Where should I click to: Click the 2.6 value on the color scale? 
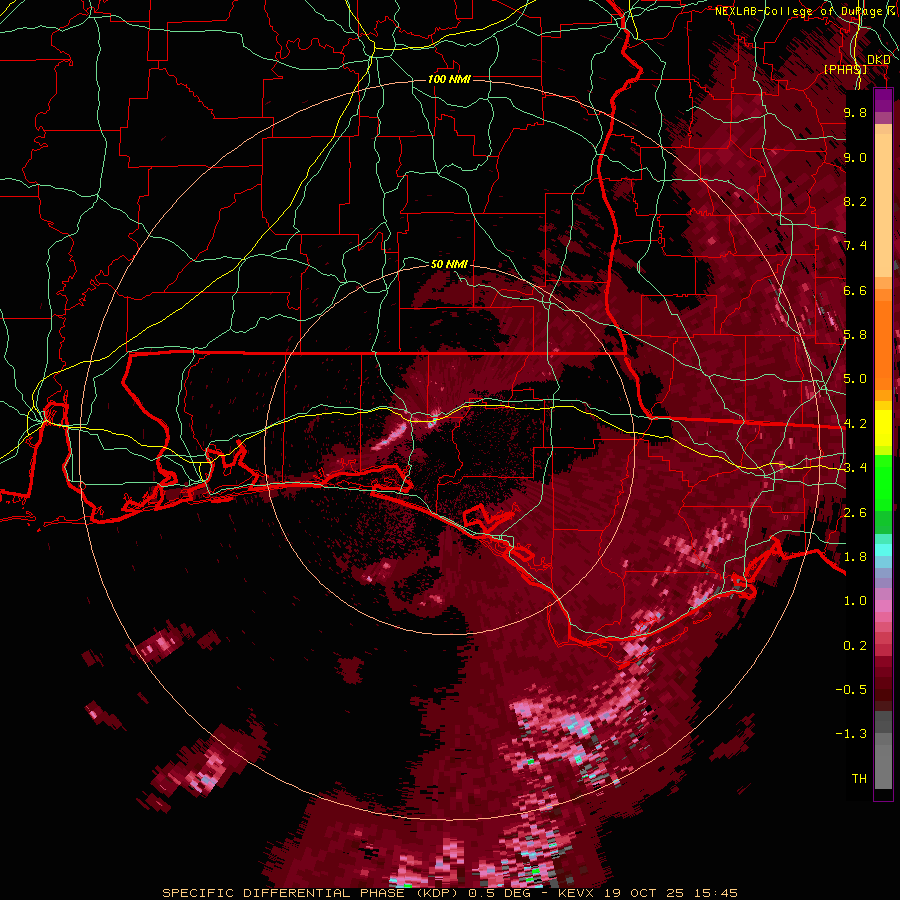855,513
